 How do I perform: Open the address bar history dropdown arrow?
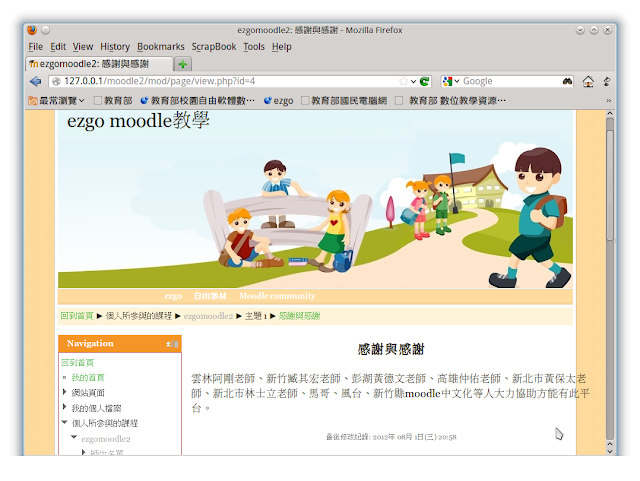(x=413, y=81)
